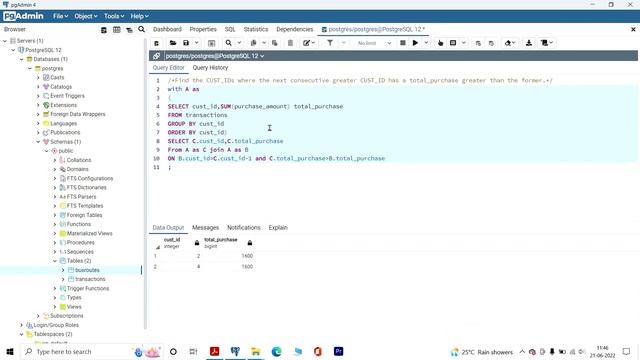640x360 pixels.
Task: Click the Save Data Changes icon
Action: point(211,43)
